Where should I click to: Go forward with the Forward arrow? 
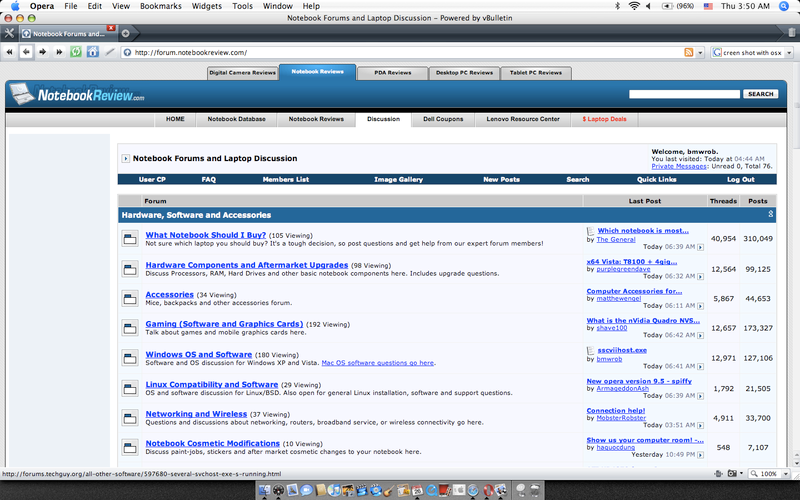pos(43,52)
